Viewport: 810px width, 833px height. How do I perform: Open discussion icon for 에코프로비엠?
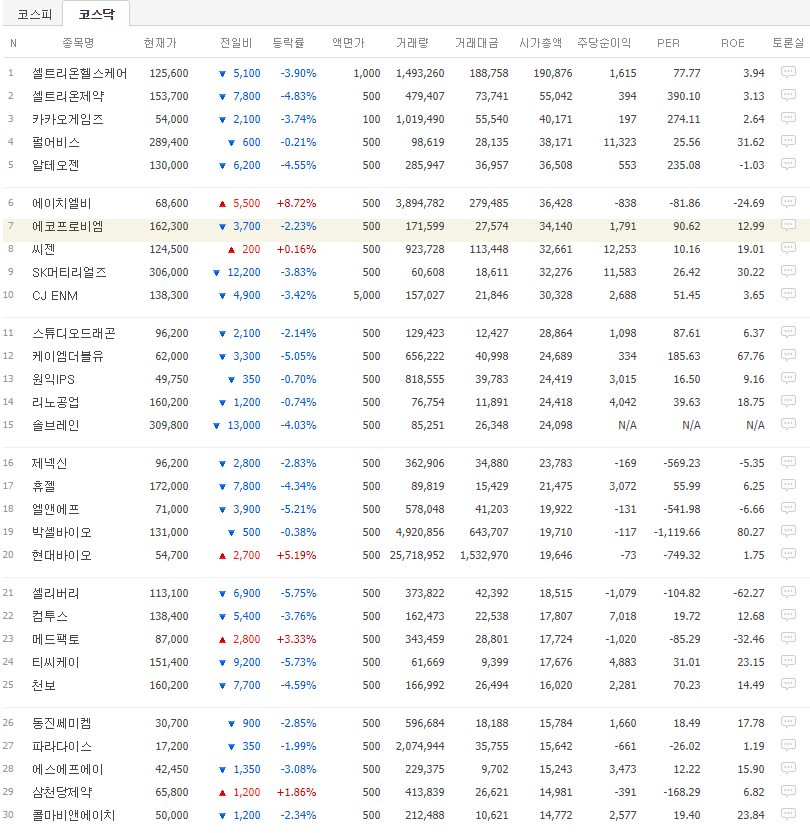tap(788, 225)
